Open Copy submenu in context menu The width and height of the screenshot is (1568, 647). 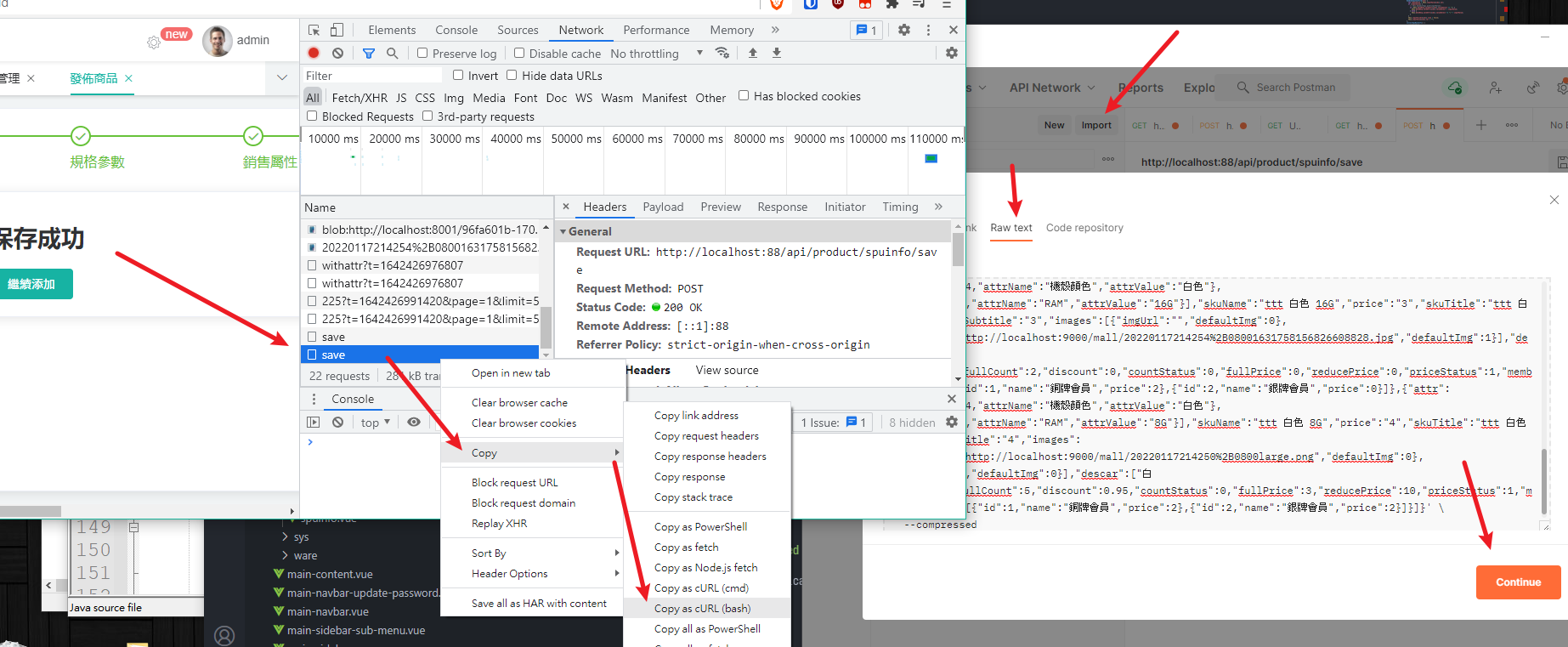pyautogui.click(x=533, y=453)
